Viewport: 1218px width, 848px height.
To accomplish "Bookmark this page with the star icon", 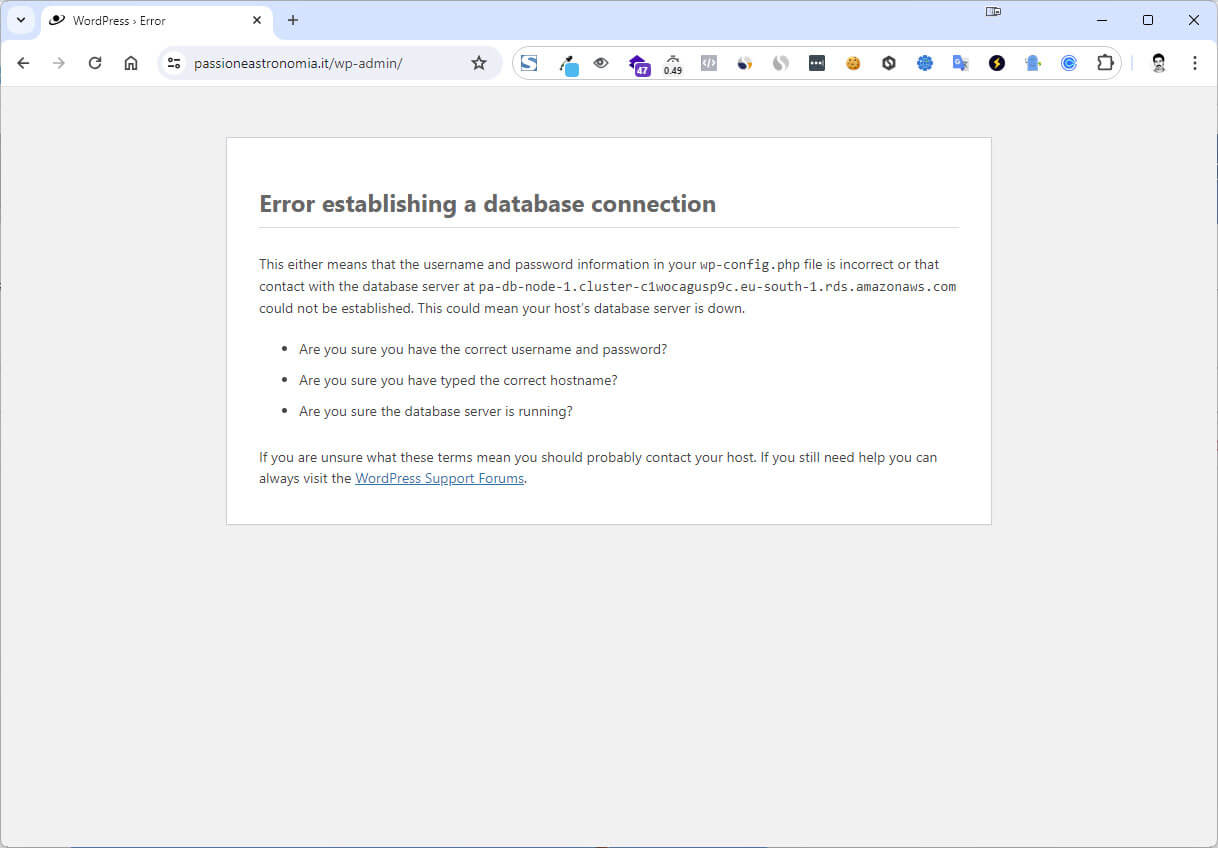I will pyautogui.click(x=479, y=63).
